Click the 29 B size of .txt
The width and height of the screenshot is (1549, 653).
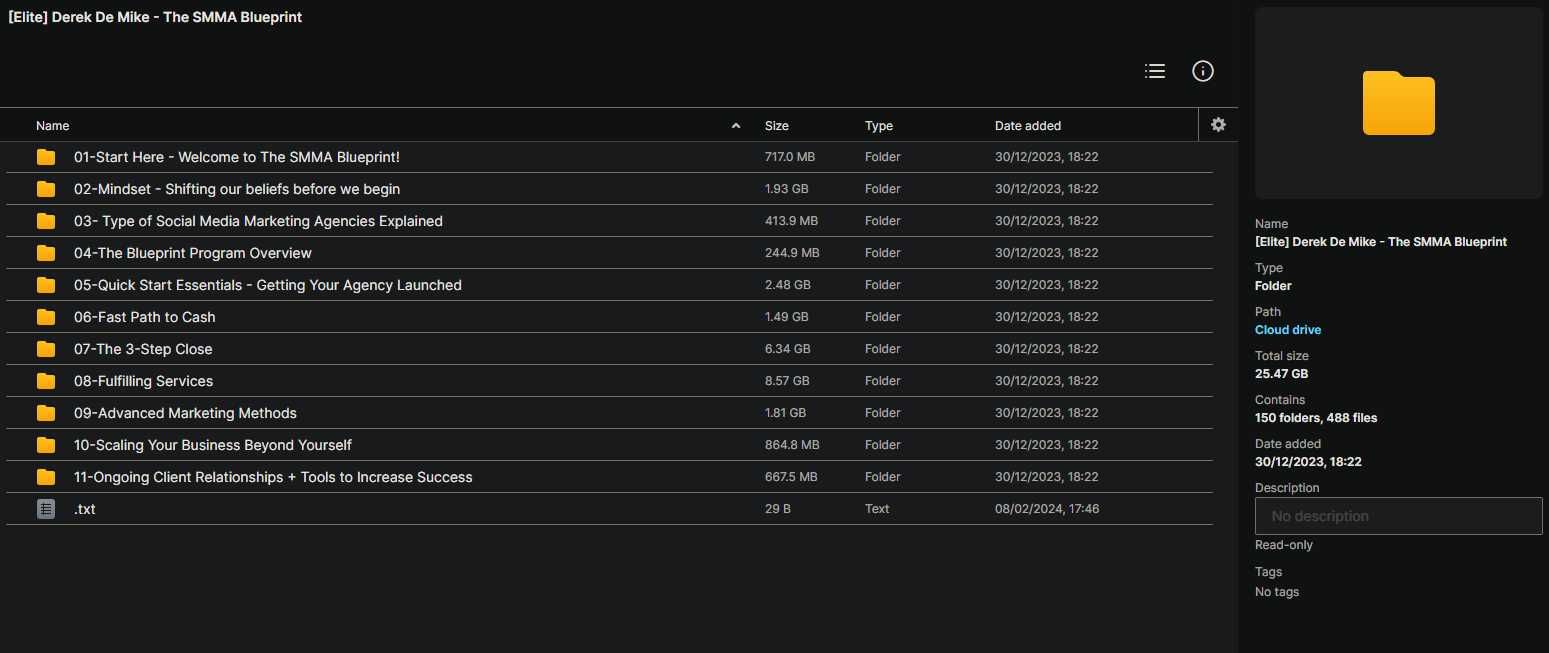coord(778,509)
